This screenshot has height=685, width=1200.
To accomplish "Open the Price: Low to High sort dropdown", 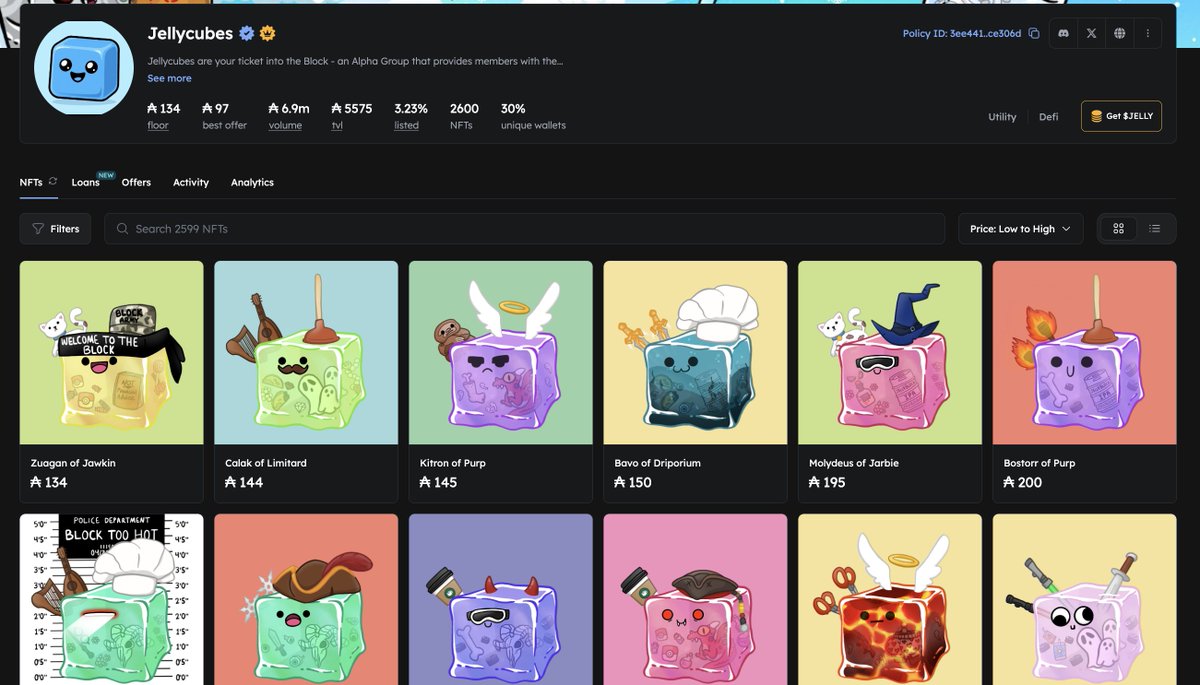I will (1020, 229).
